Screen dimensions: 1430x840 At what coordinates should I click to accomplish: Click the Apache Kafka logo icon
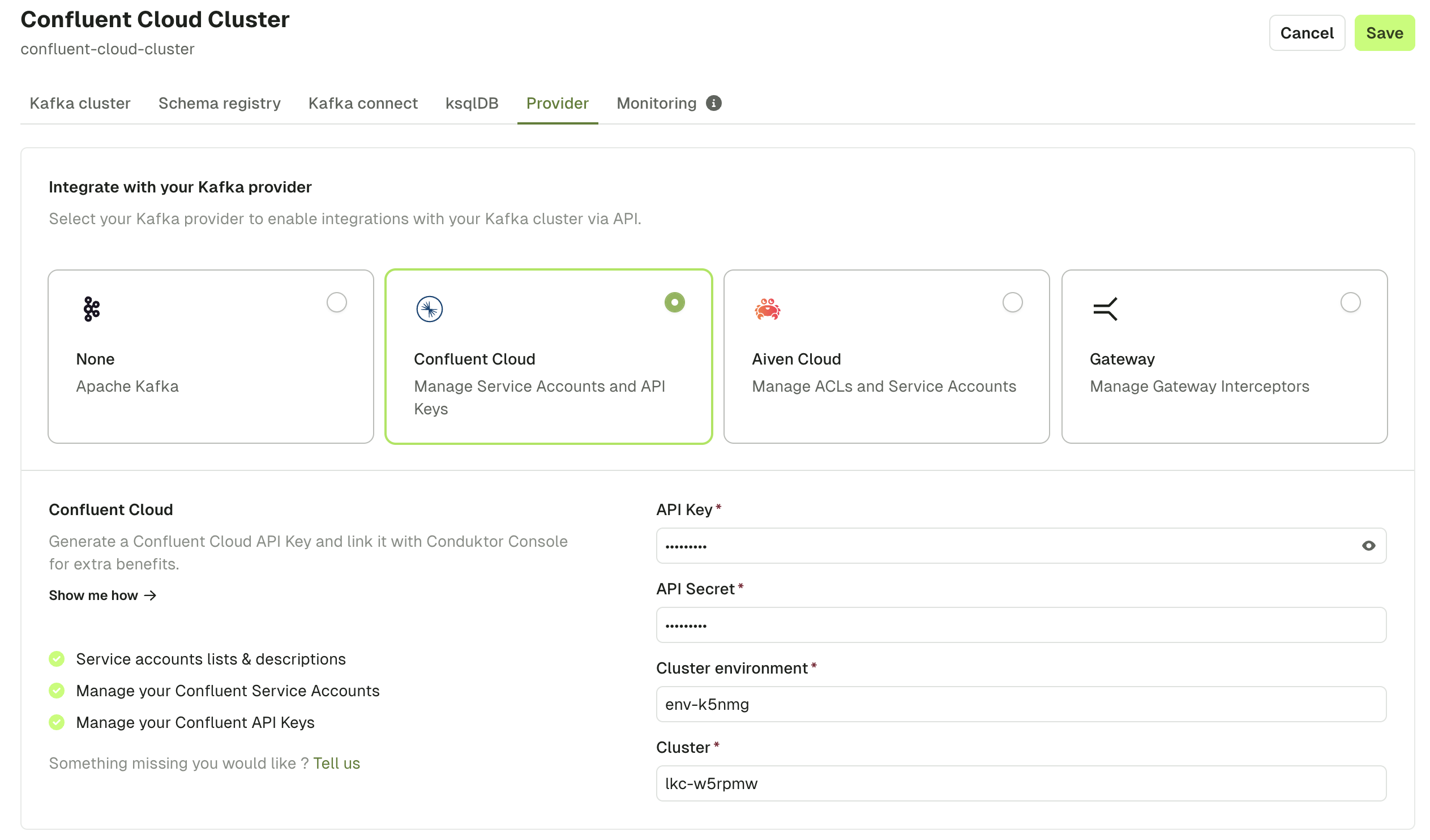click(91, 309)
